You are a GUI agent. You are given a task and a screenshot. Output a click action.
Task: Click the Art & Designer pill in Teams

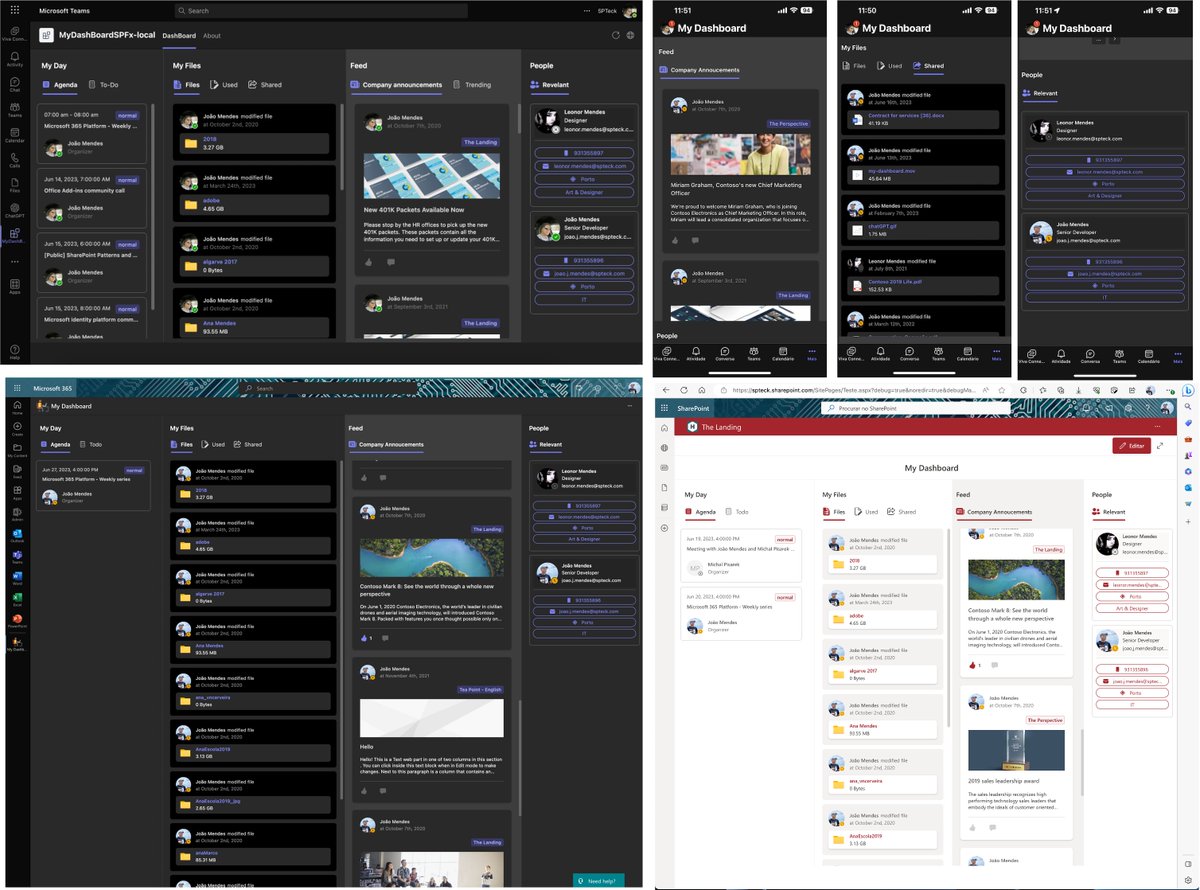pos(585,192)
